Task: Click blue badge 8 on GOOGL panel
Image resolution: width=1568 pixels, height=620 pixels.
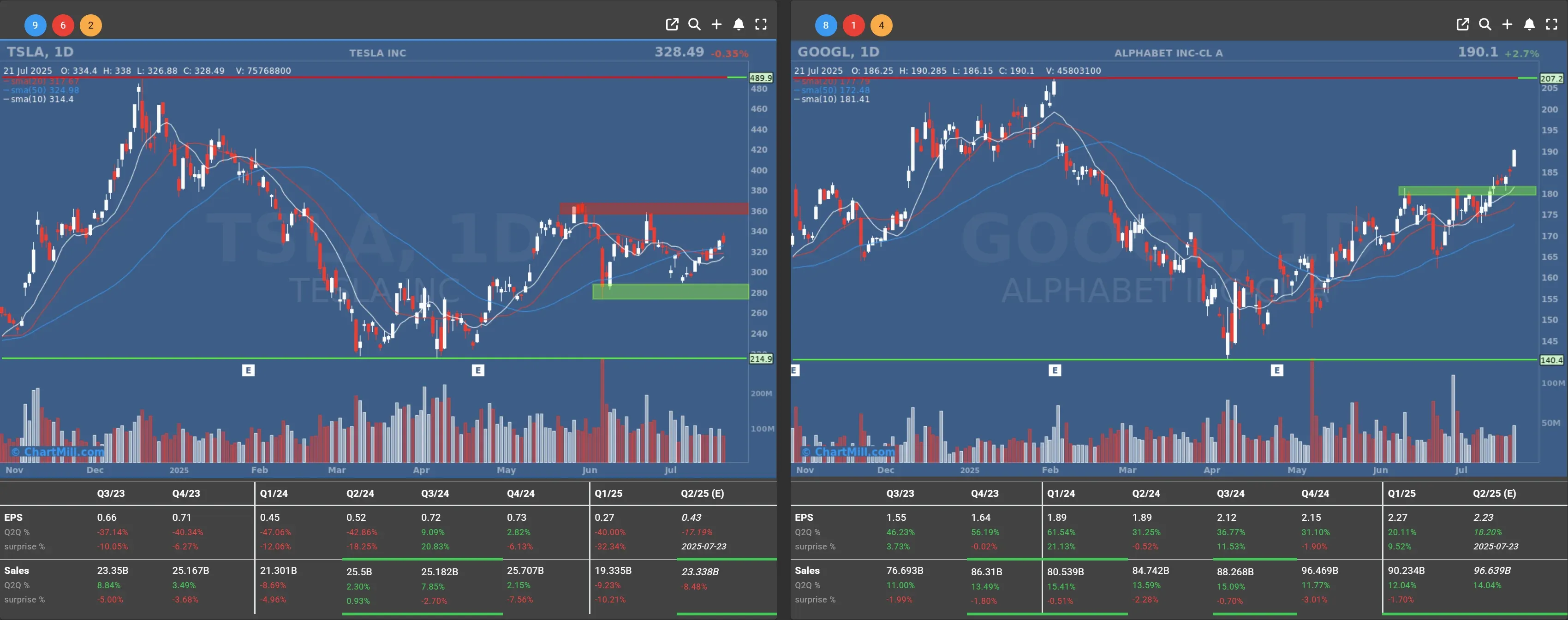Action: [826, 25]
